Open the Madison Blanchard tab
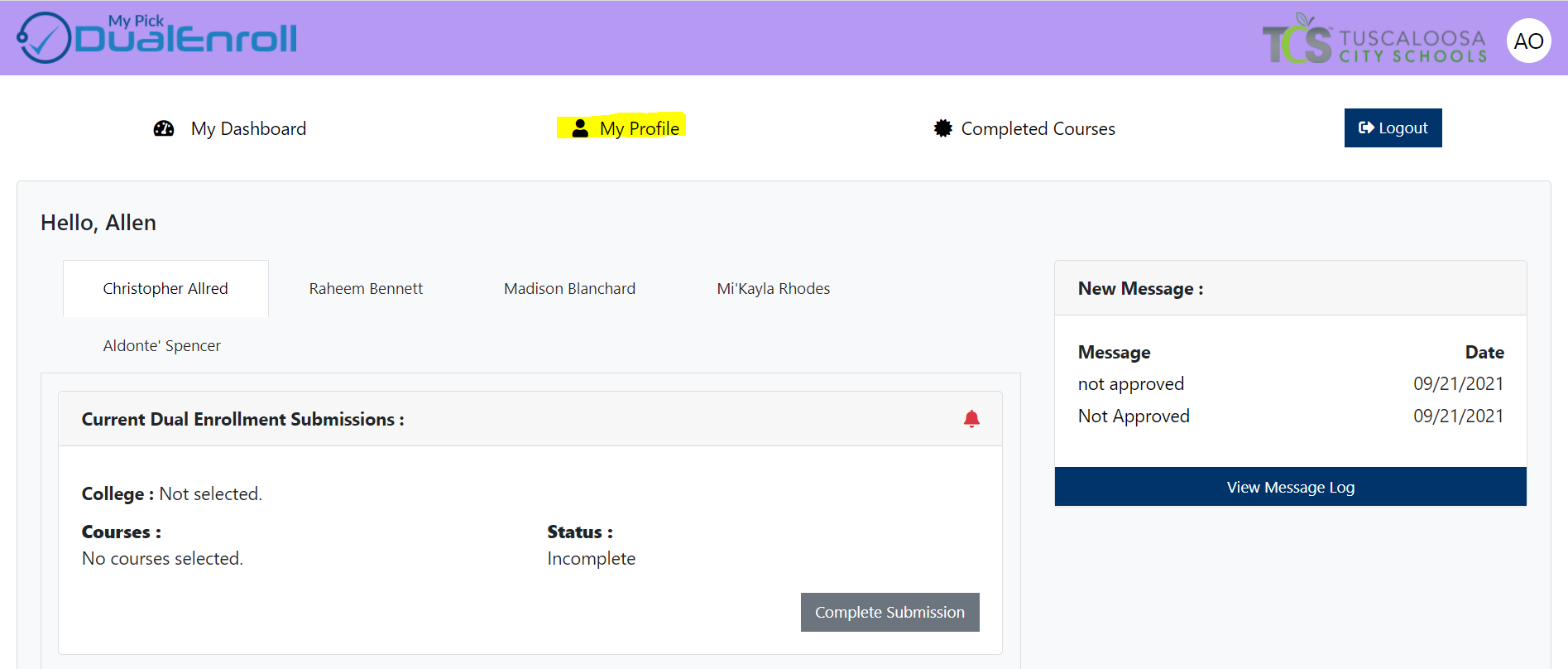Image resolution: width=1568 pixels, height=669 pixels. click(x=569, y=289)
